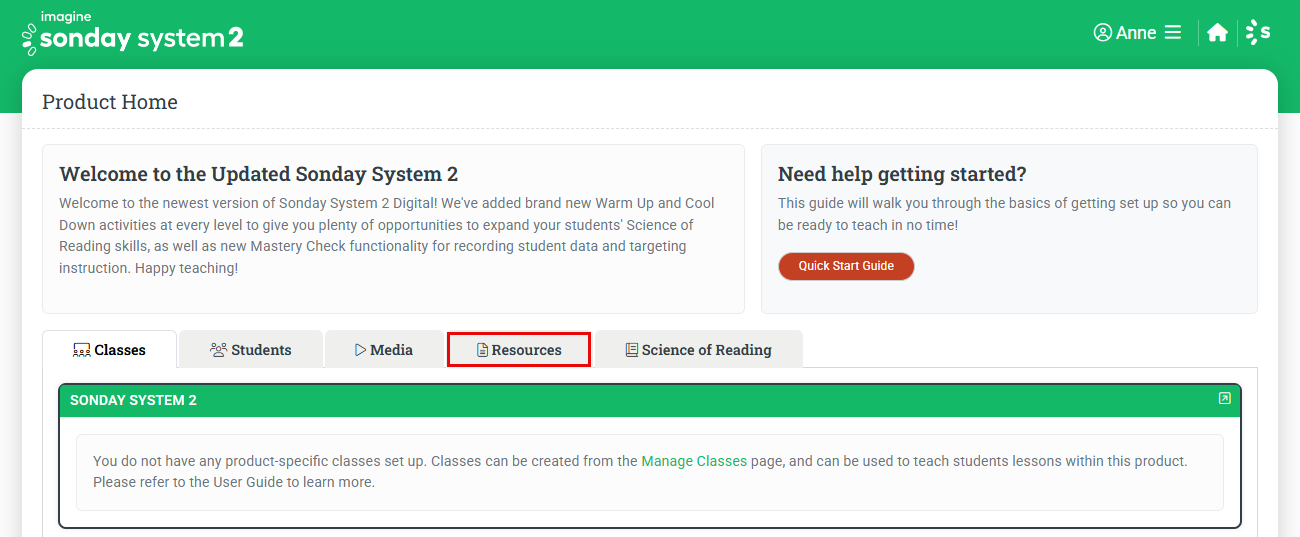This screenshot has width=1300, height=537.
Task: Switch to the Resources tab
Action: 519,350
